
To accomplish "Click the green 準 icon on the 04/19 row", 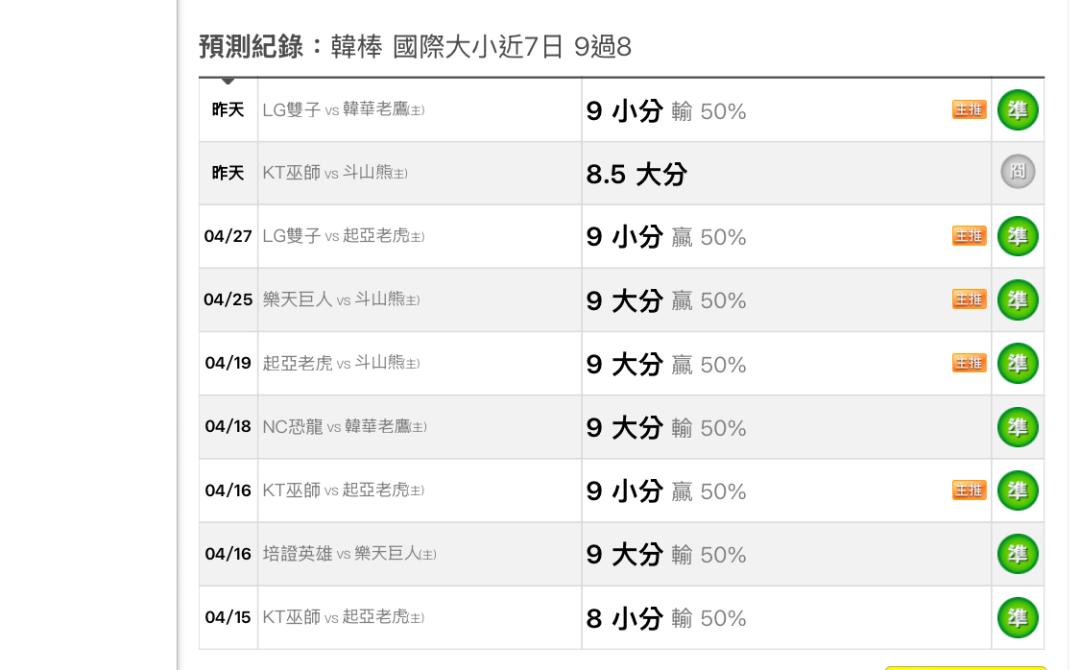I will (1019, 364).
